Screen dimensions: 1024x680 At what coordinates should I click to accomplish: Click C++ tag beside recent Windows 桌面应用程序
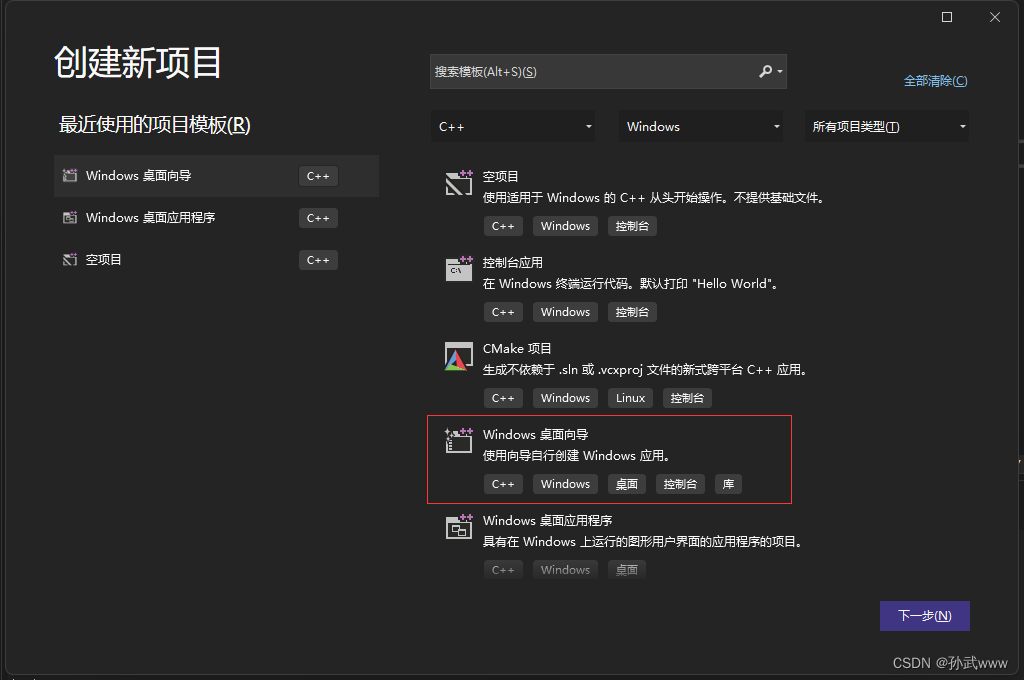click(318, 218)
